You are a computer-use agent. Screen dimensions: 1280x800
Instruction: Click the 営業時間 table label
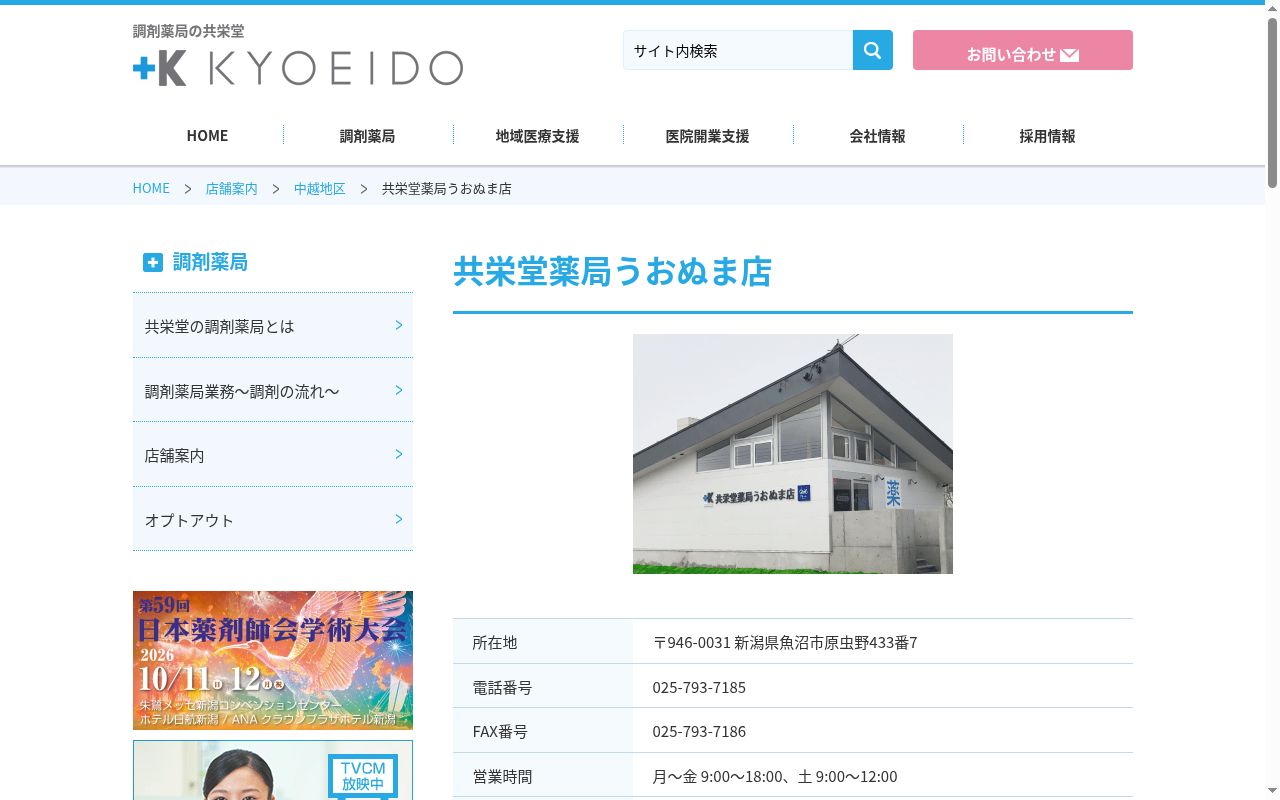[502, 776]
